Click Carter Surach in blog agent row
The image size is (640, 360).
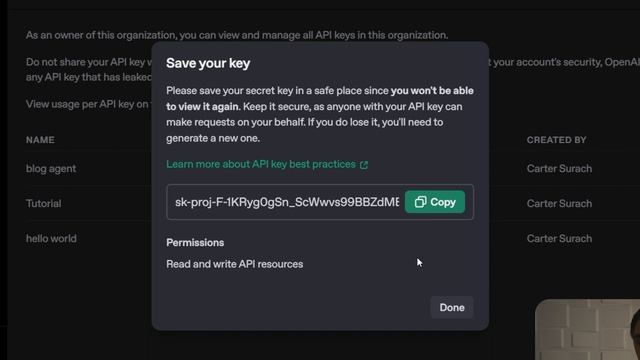point(559,169)
